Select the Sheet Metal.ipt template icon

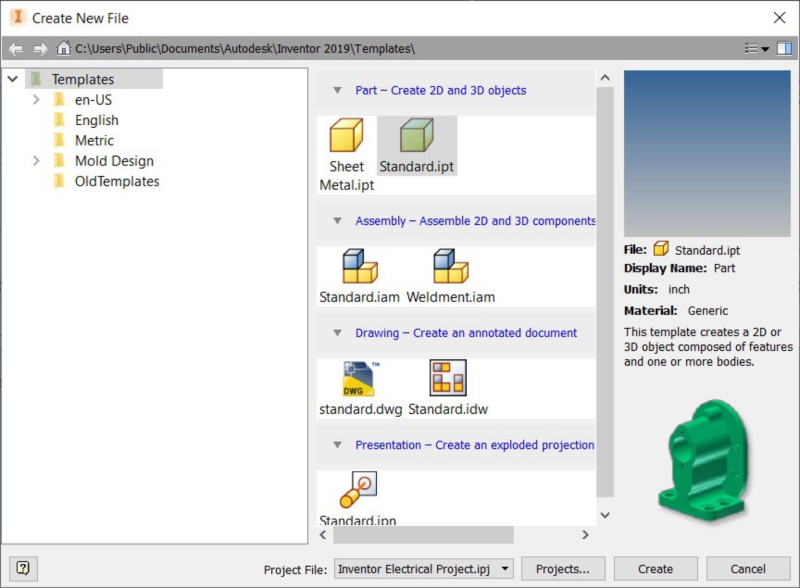[x=346, y=136]
